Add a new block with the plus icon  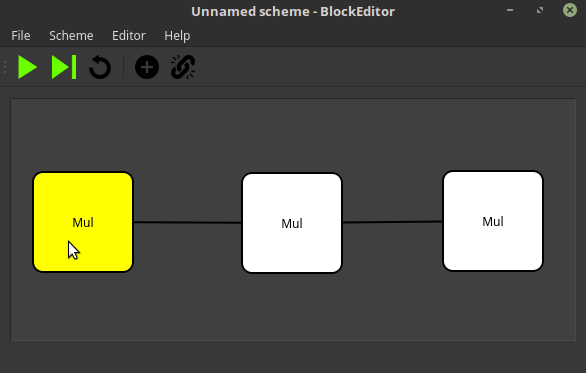[x=147, y=67]
